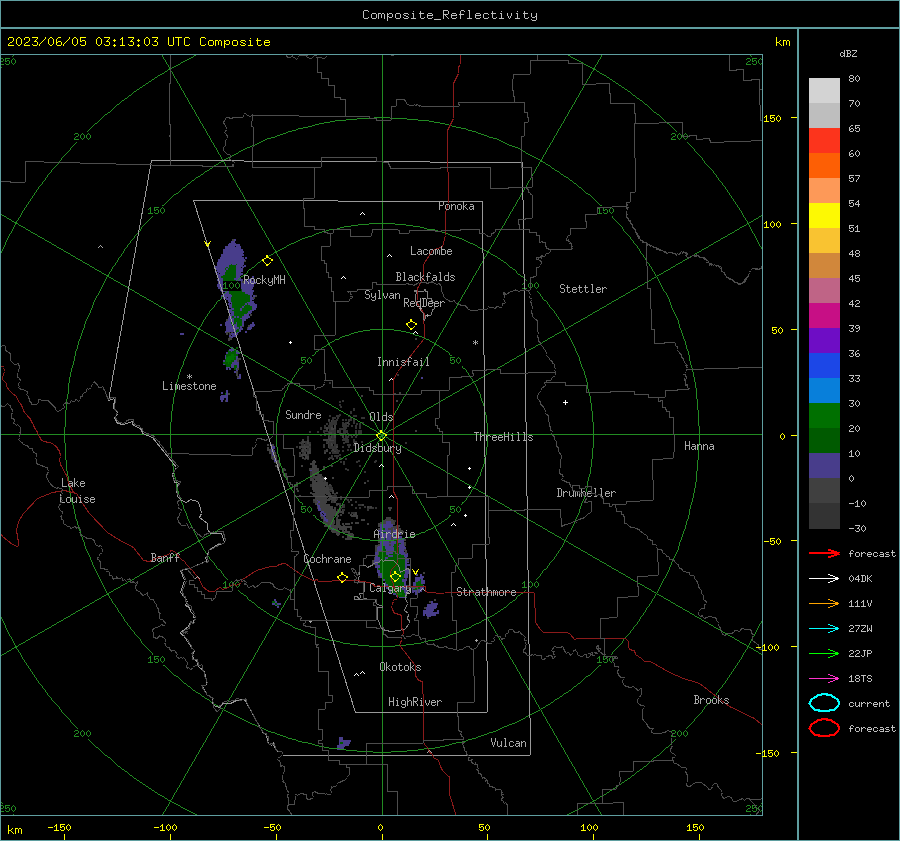This screenshot has height=841, width=900.
Task: Select the bright yellow 54 dBZ swatch
Action: point(824,215)
